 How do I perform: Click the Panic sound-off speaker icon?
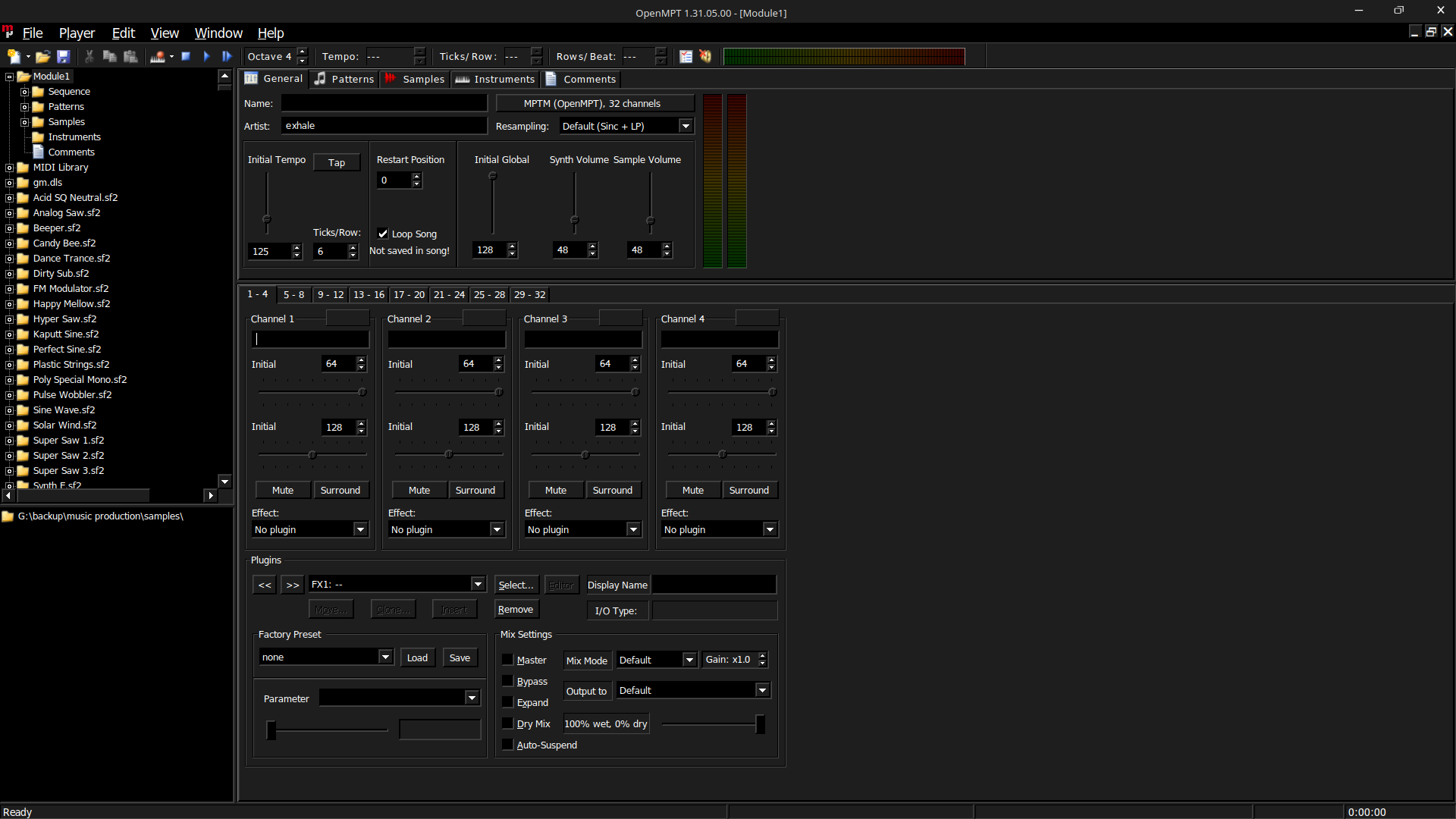706,56
